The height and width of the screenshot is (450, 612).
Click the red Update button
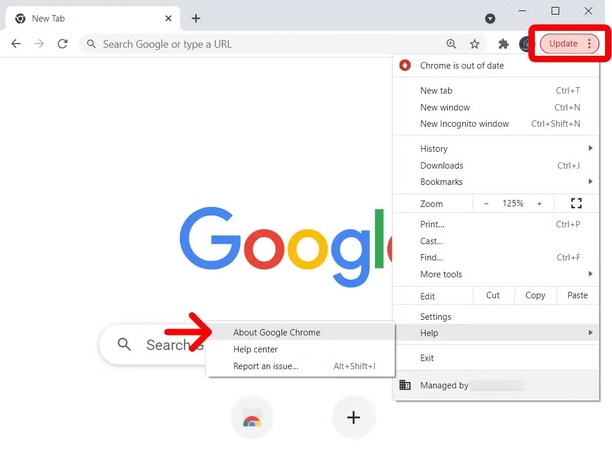pos(564,44)
